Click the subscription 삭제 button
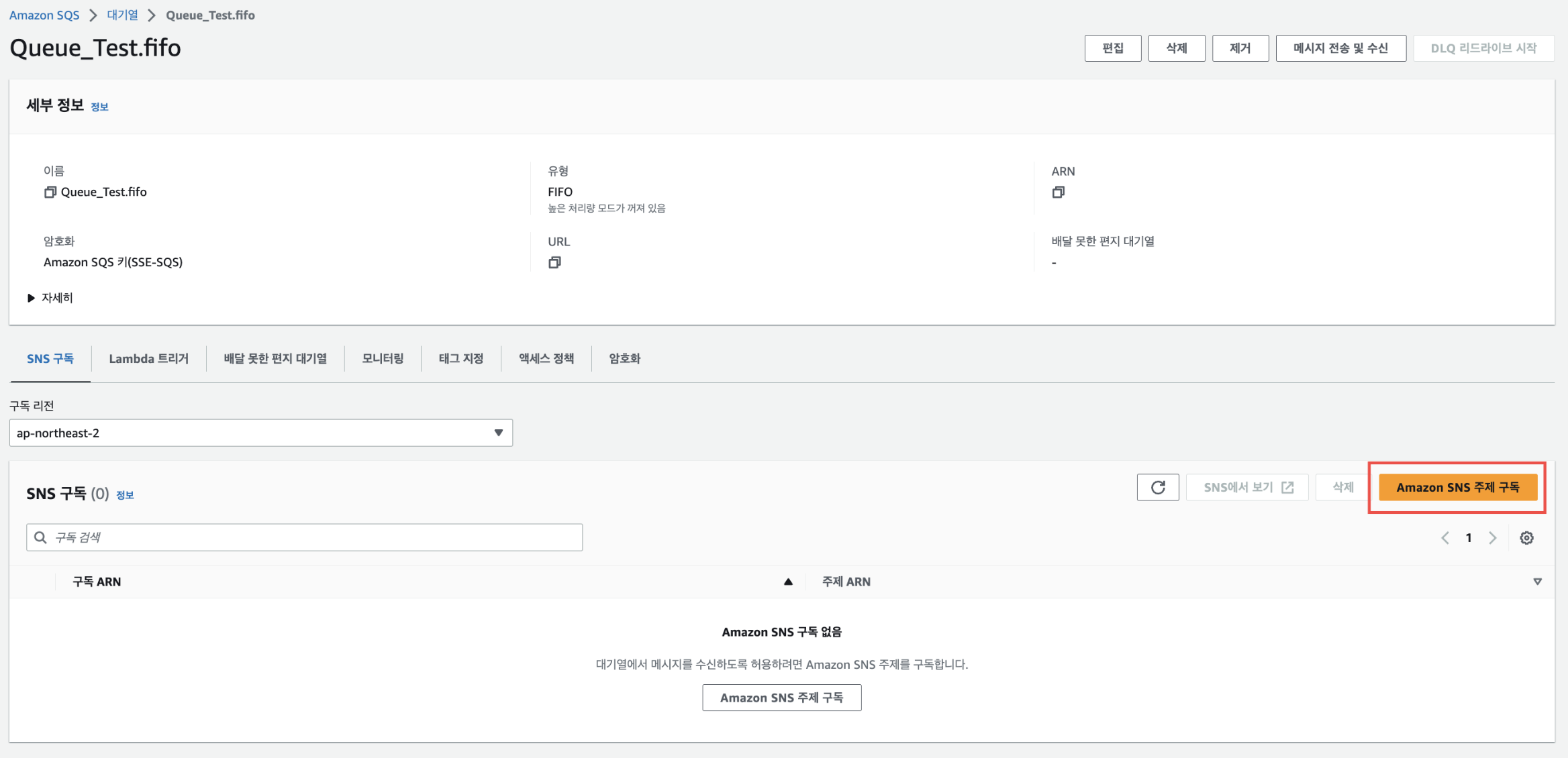 [x=1342, y=487]
